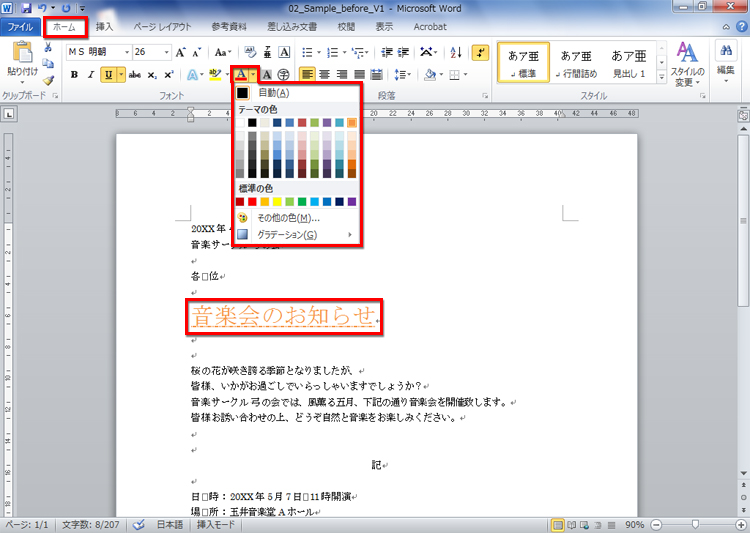Switch to the 挿入 tab

[x=104, y=27]
